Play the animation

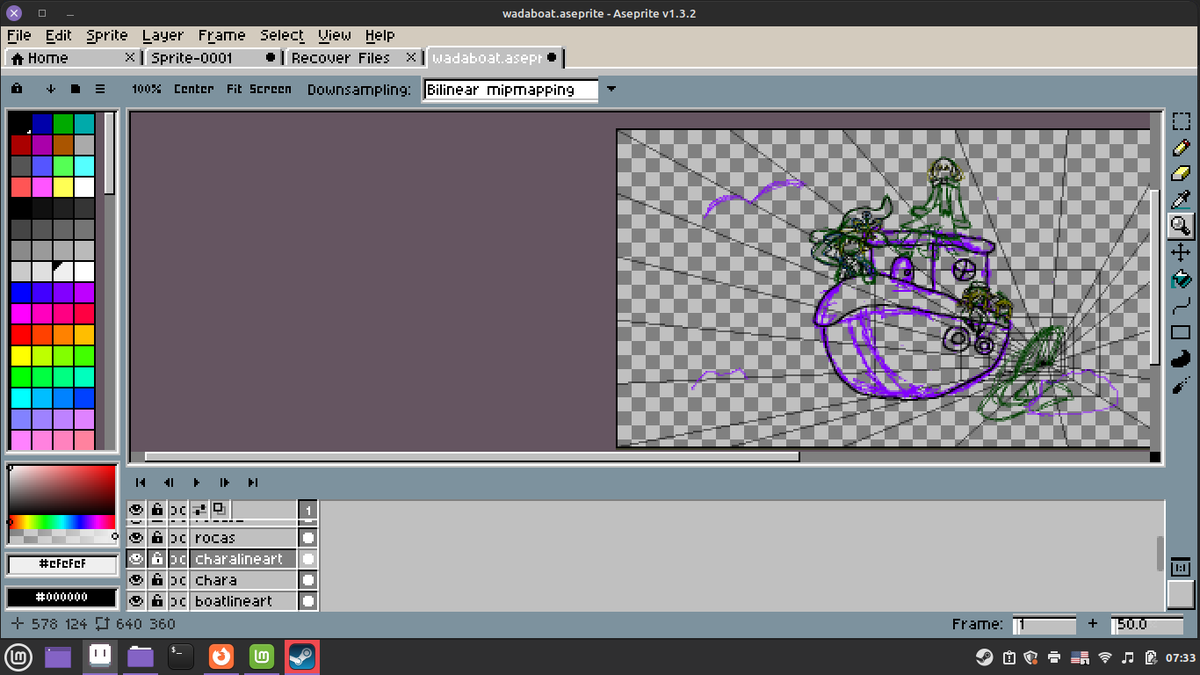coord(196,482)
